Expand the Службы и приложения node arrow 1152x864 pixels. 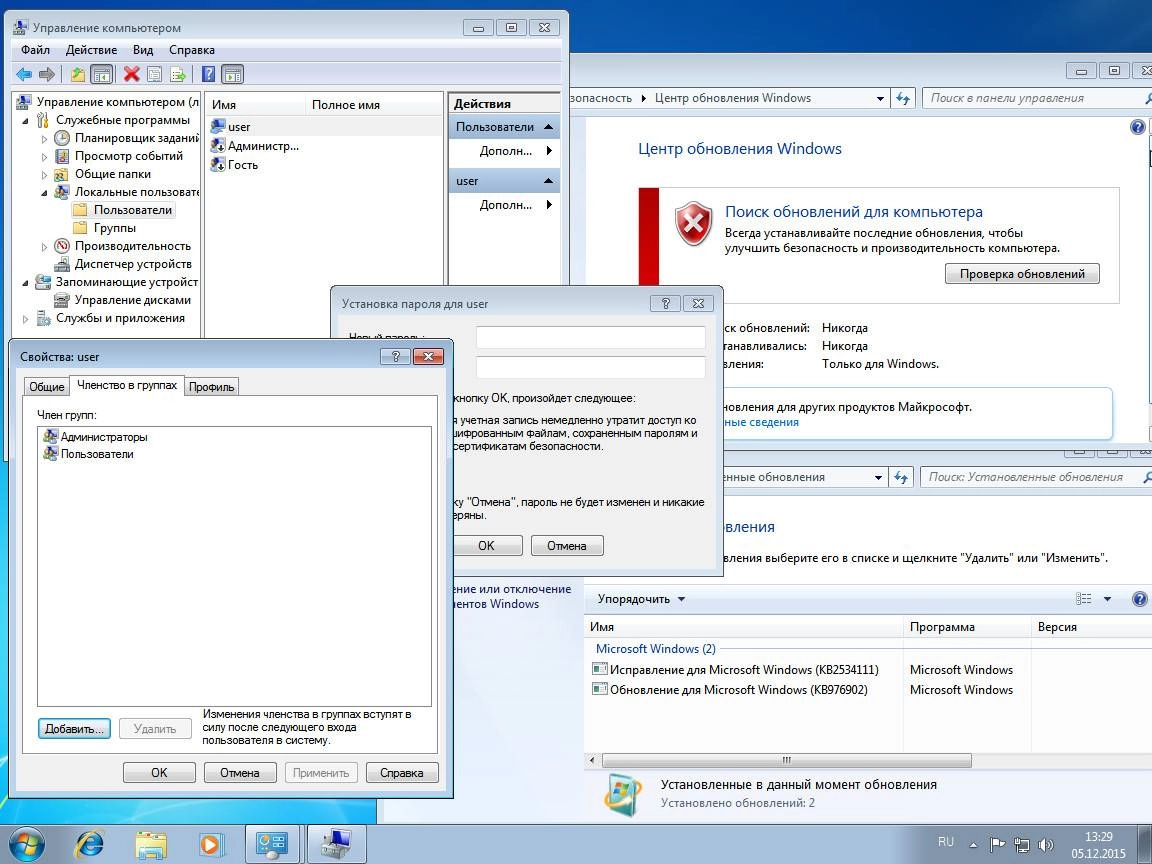coord(26,319)
